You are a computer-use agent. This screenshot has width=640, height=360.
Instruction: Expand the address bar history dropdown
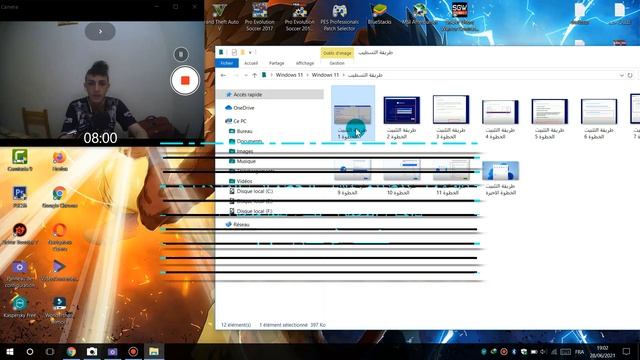(621, 76)
